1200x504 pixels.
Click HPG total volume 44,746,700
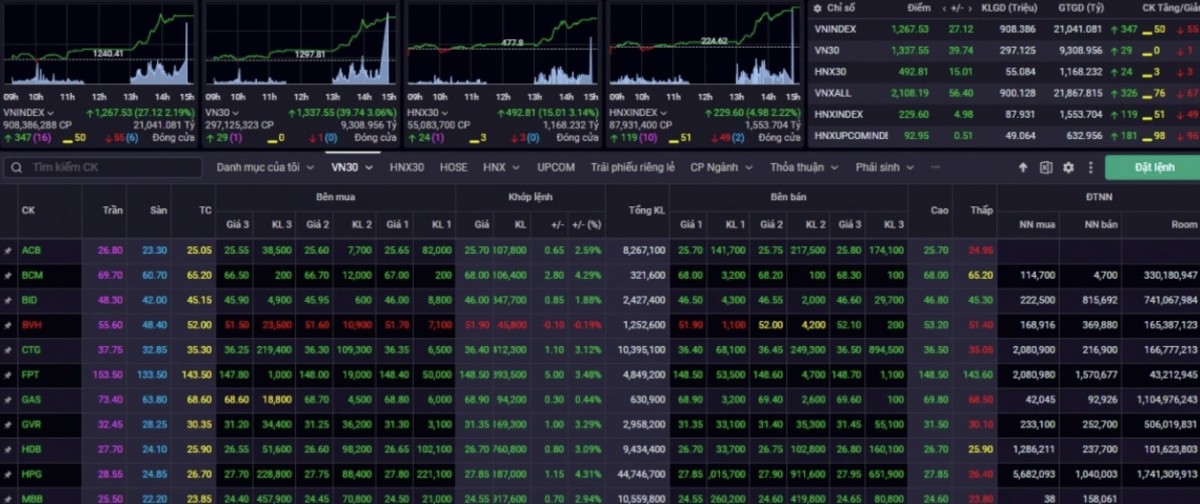[x=643, y=474]
